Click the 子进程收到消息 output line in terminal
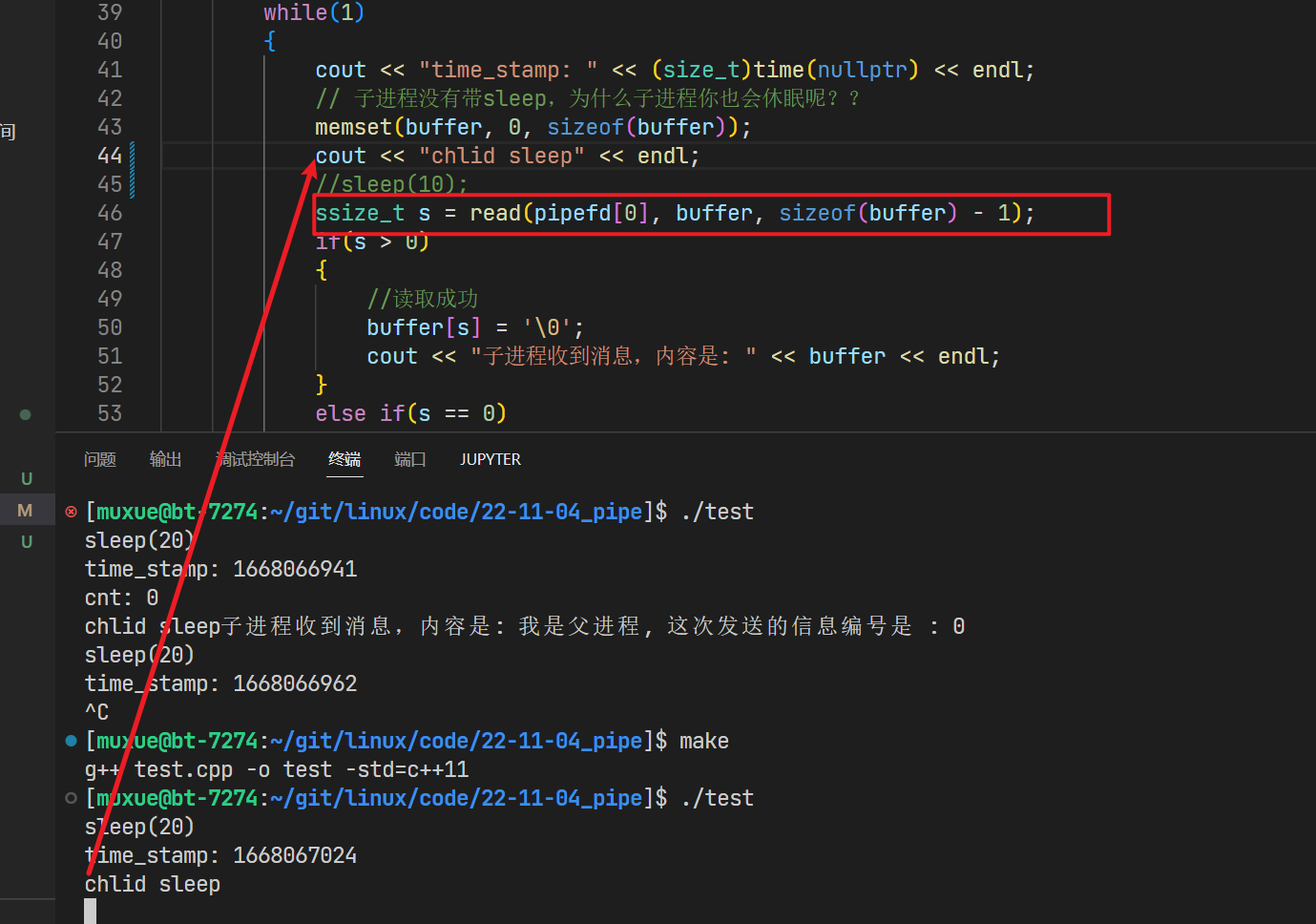The width and height of the screenshot is (1316, 924). pos(525,626)
